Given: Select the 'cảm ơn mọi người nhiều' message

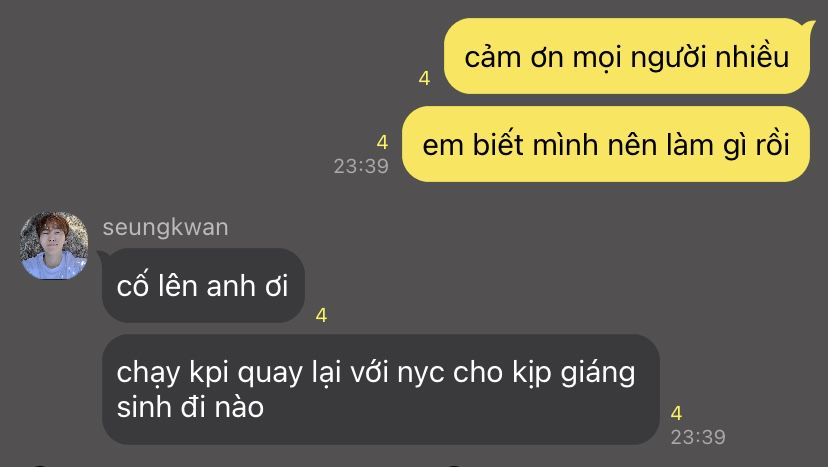Looking at the screenshot, I should [627, 57].
